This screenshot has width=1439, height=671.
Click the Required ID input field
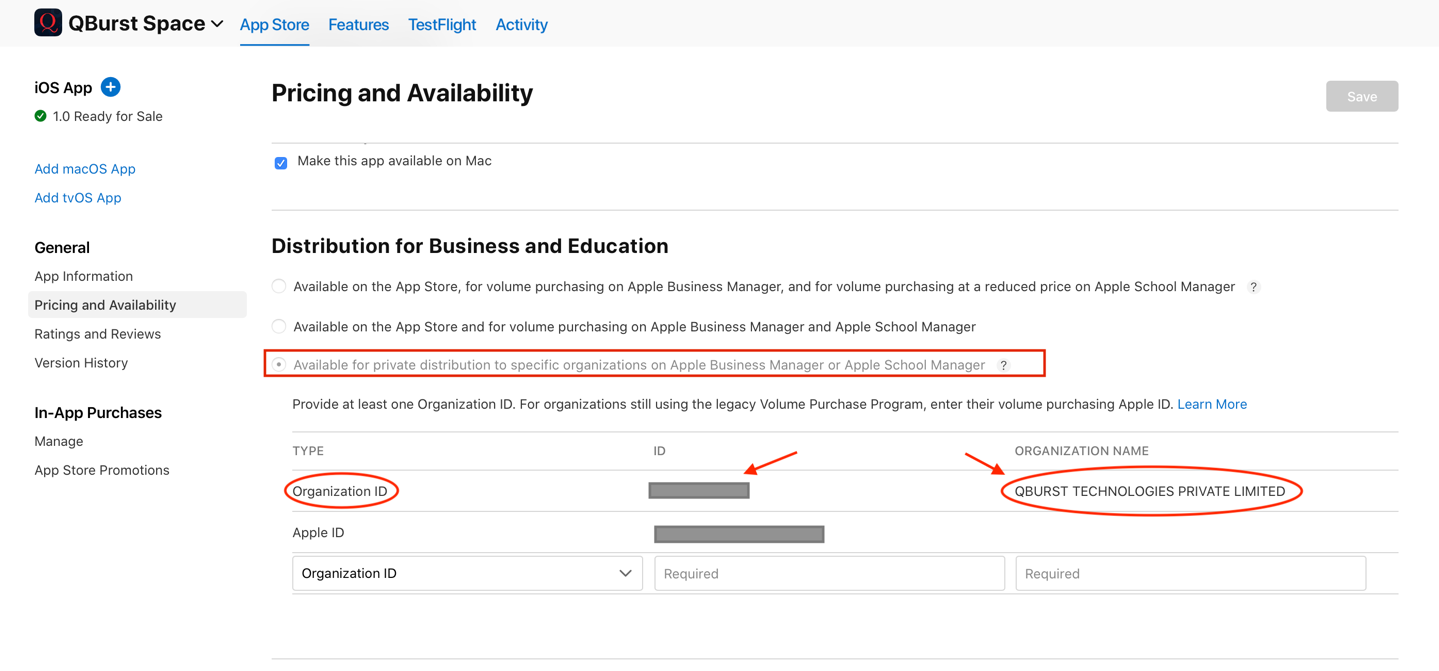pos(829,573)
